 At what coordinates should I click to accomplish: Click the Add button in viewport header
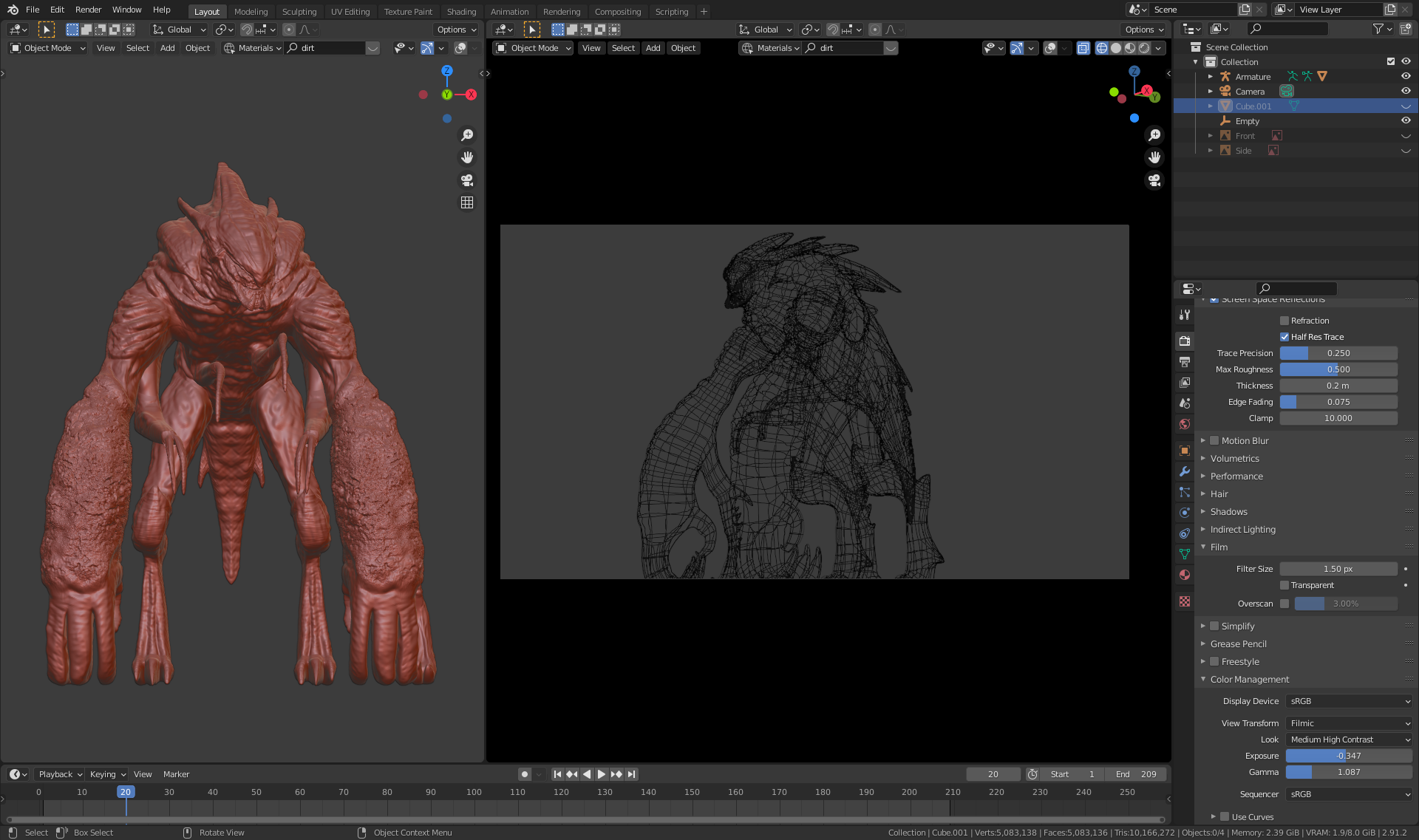653,47
